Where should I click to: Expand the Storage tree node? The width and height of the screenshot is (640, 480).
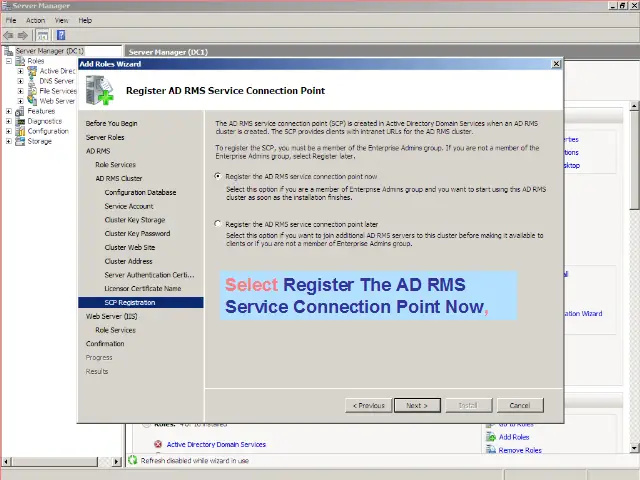click(x=9, y=141)
